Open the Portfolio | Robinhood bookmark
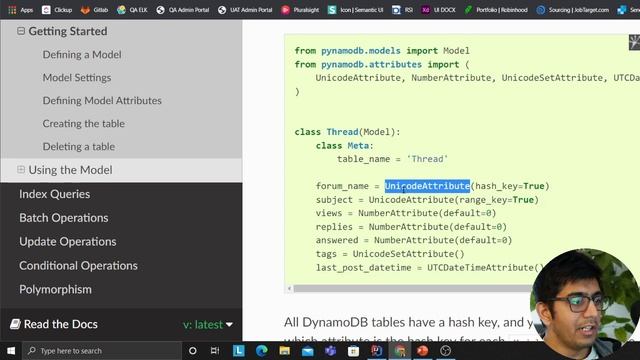The image size is (640, 360). [x=496, y=9]
